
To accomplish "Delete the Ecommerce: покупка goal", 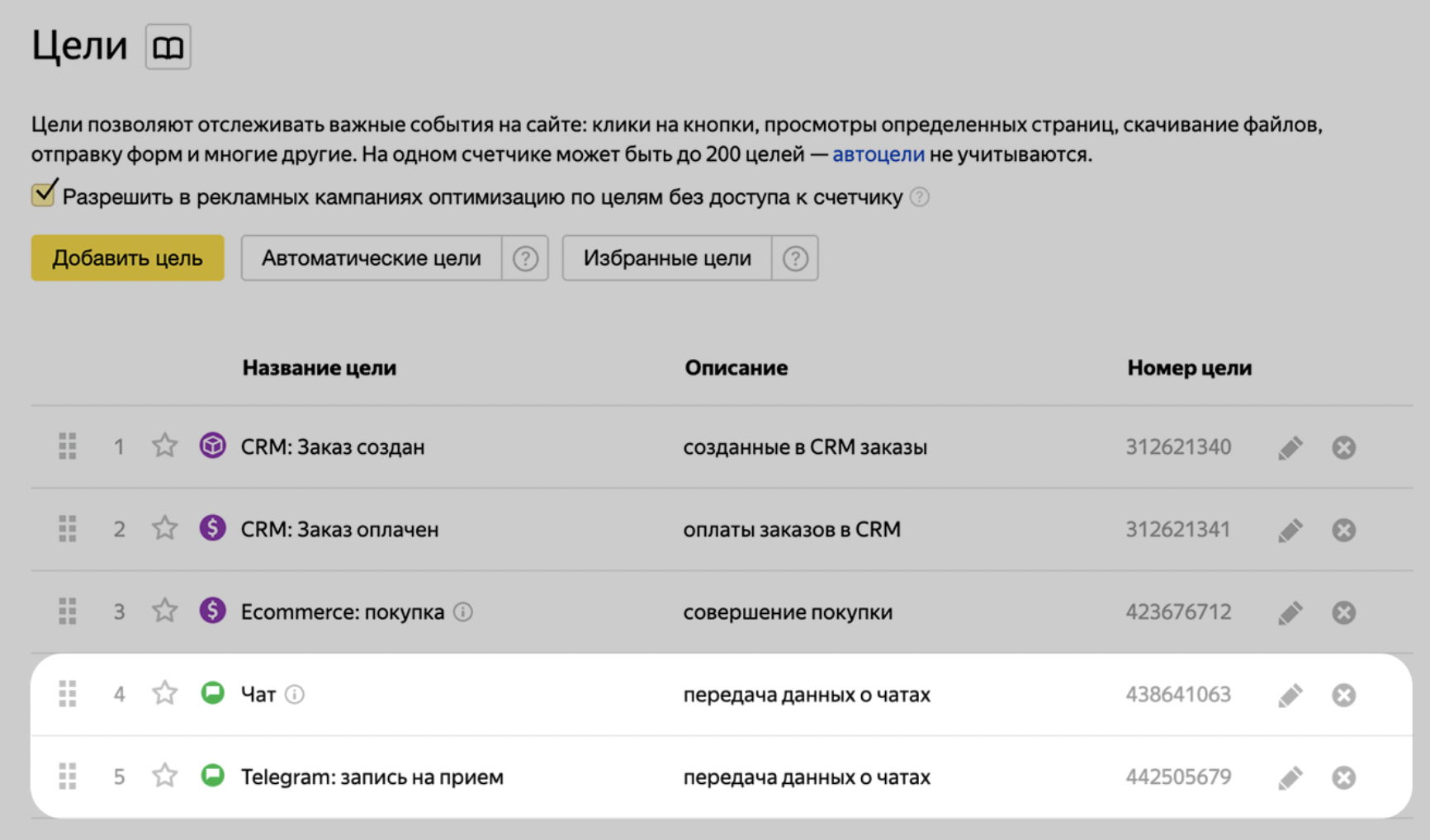I will 1343,612.
